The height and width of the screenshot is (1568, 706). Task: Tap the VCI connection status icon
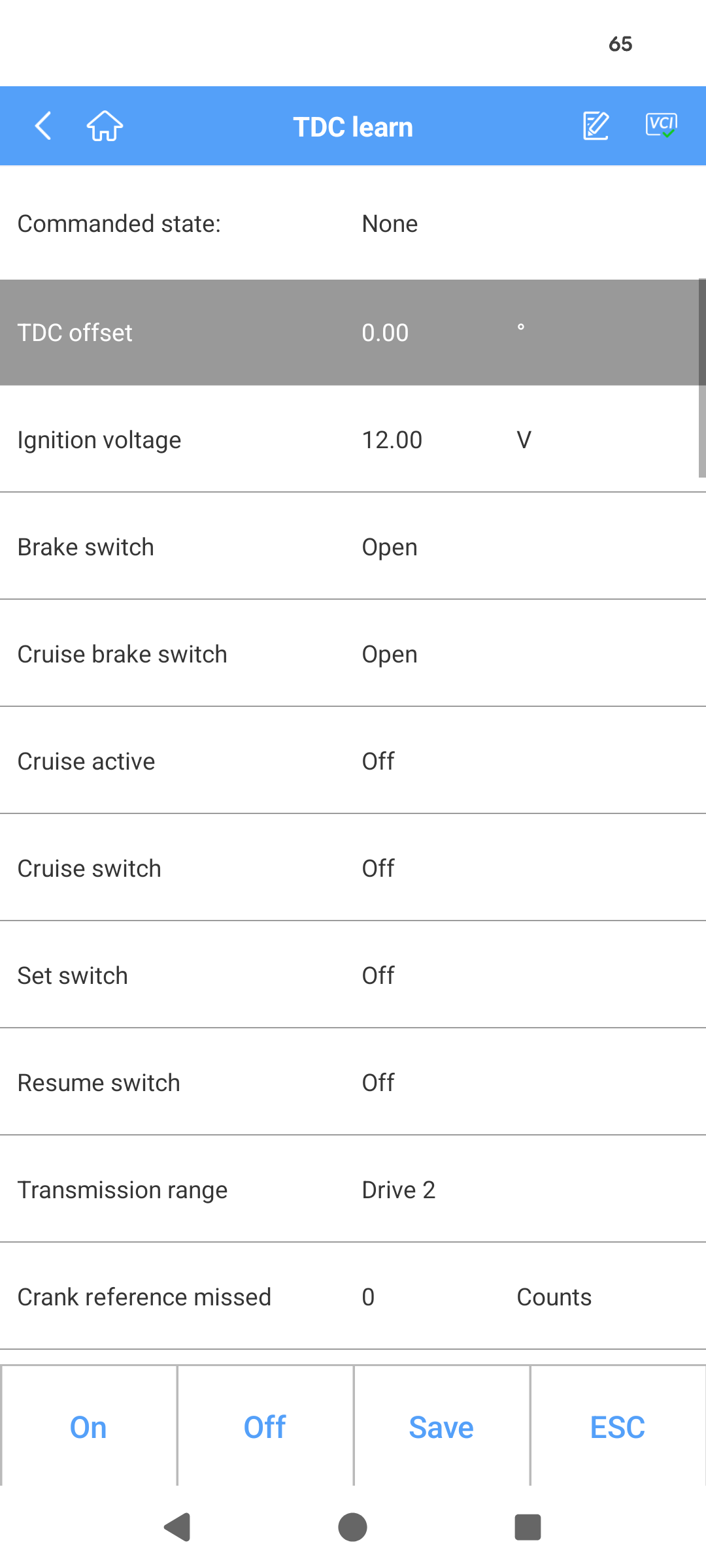click(x=661, y=125)
